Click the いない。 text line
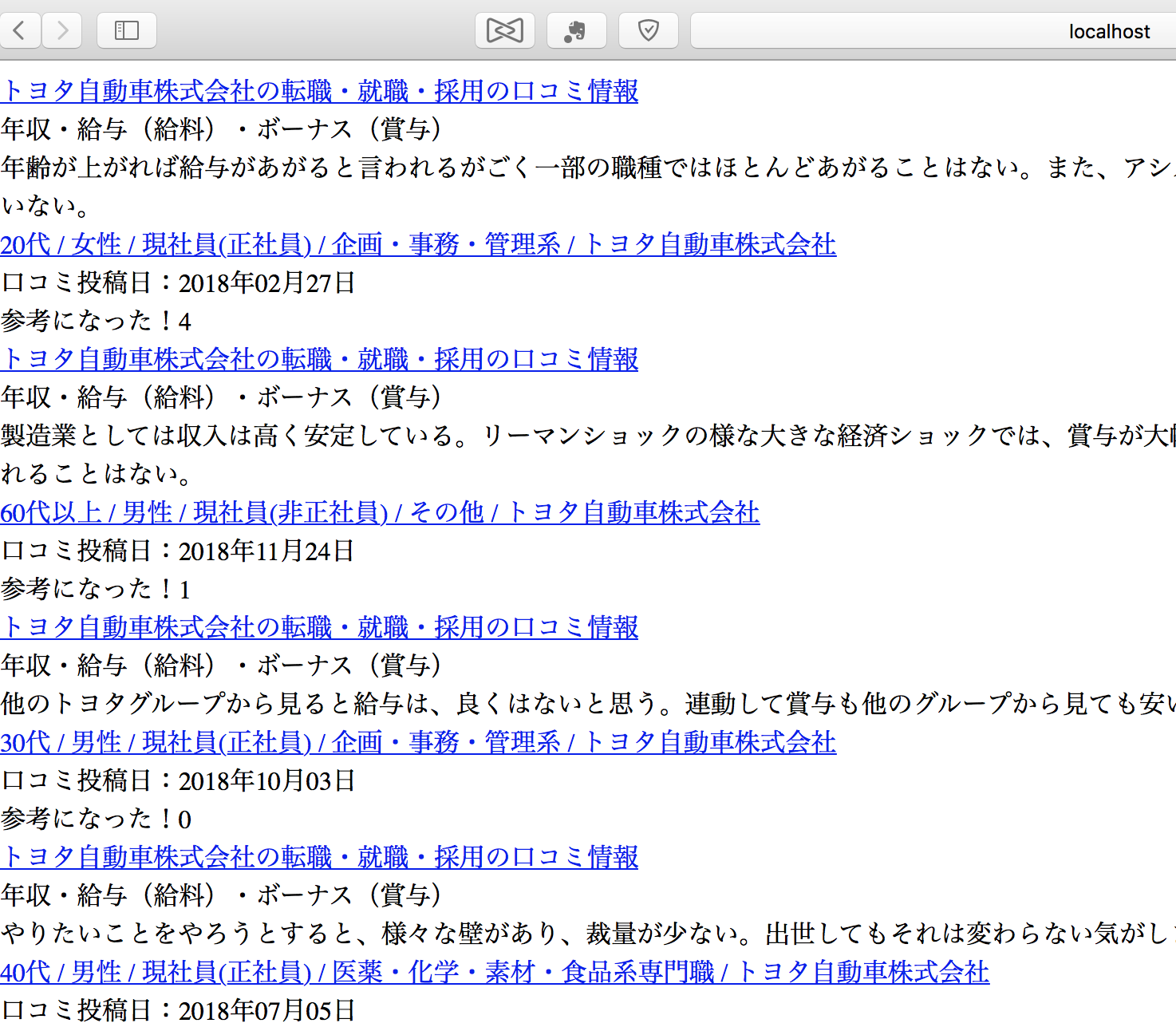 click(x=45, y=206)
